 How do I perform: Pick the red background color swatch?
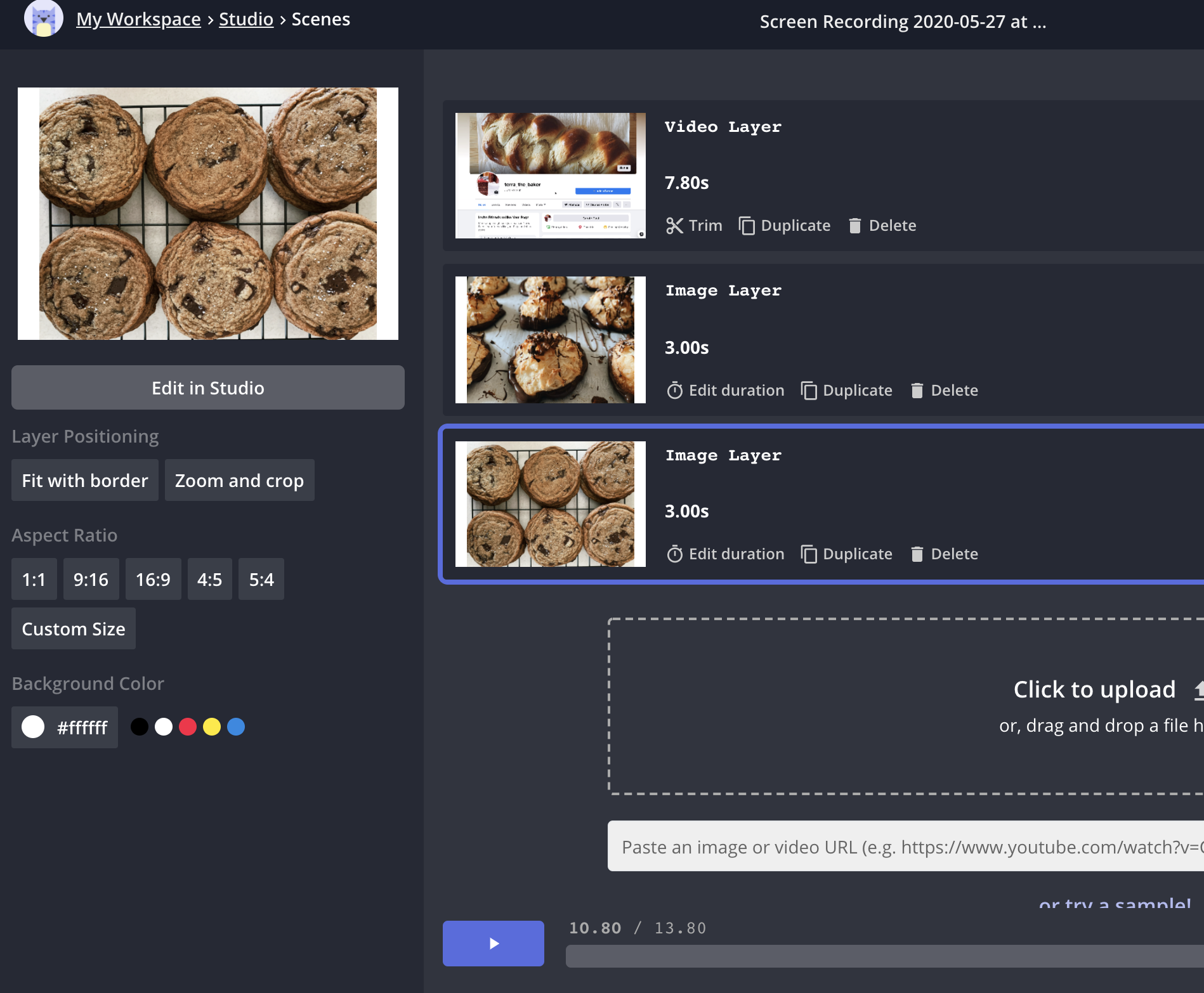click(188, 727)
